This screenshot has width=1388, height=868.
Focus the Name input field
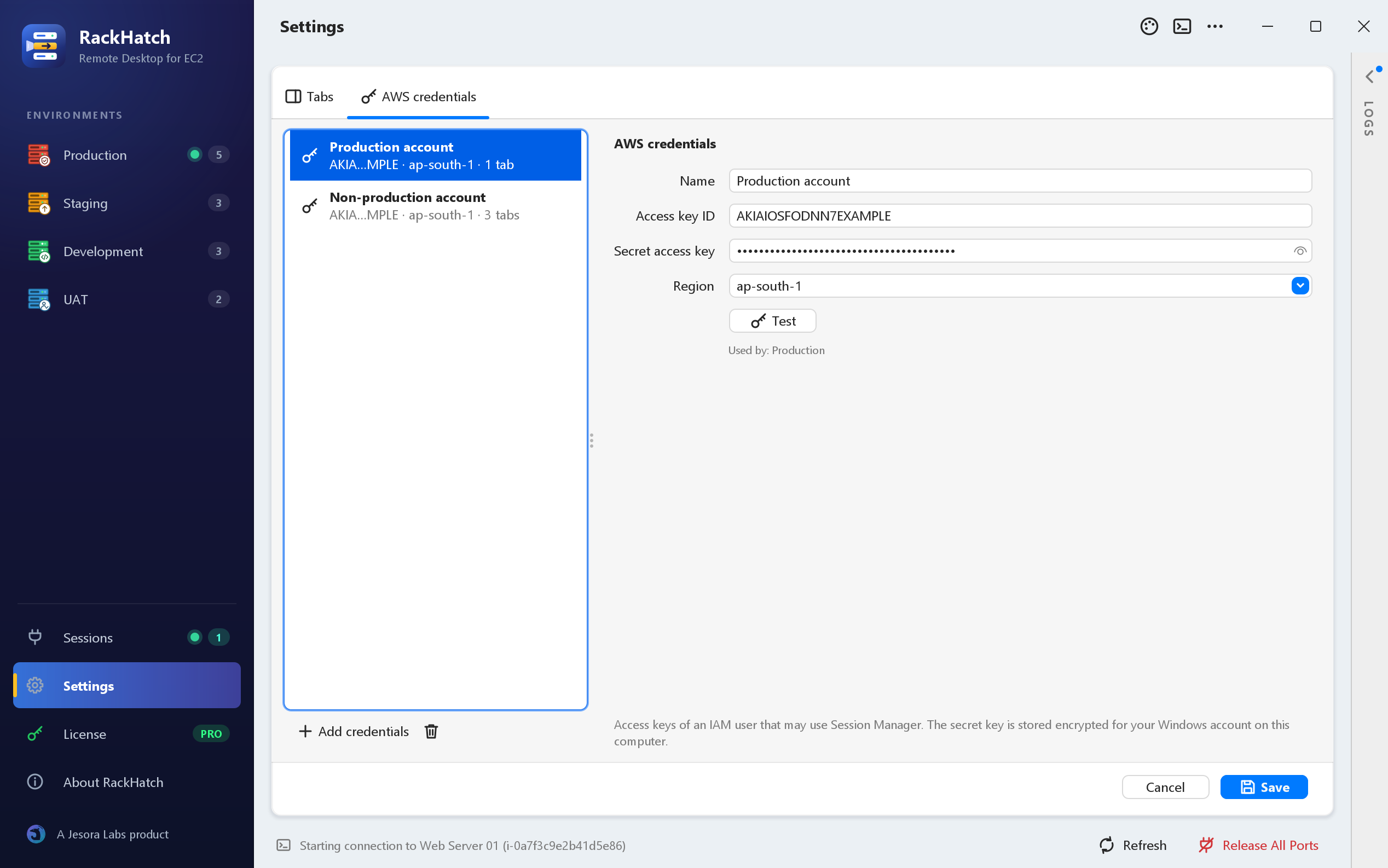tap(1020, 181)
